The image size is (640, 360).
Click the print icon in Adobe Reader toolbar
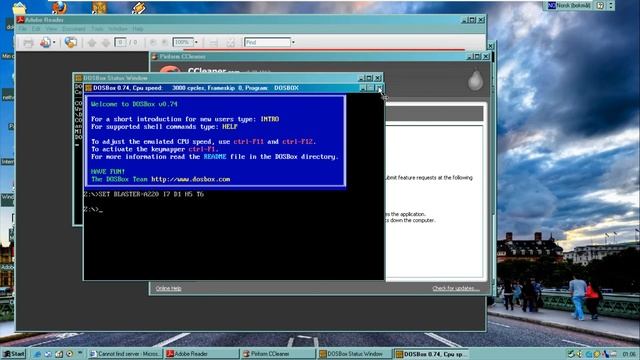pyautogui.click(x=28, y=42)
